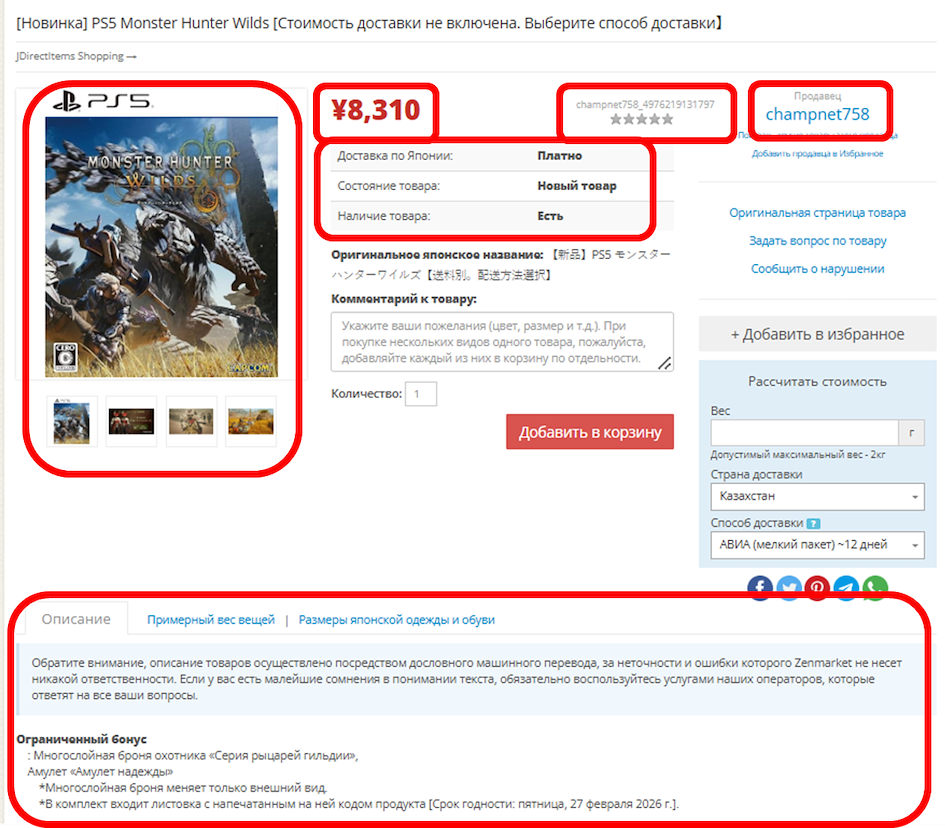Click Задать вопрос по товару link

pyautogui.click(x=817, y=240)
